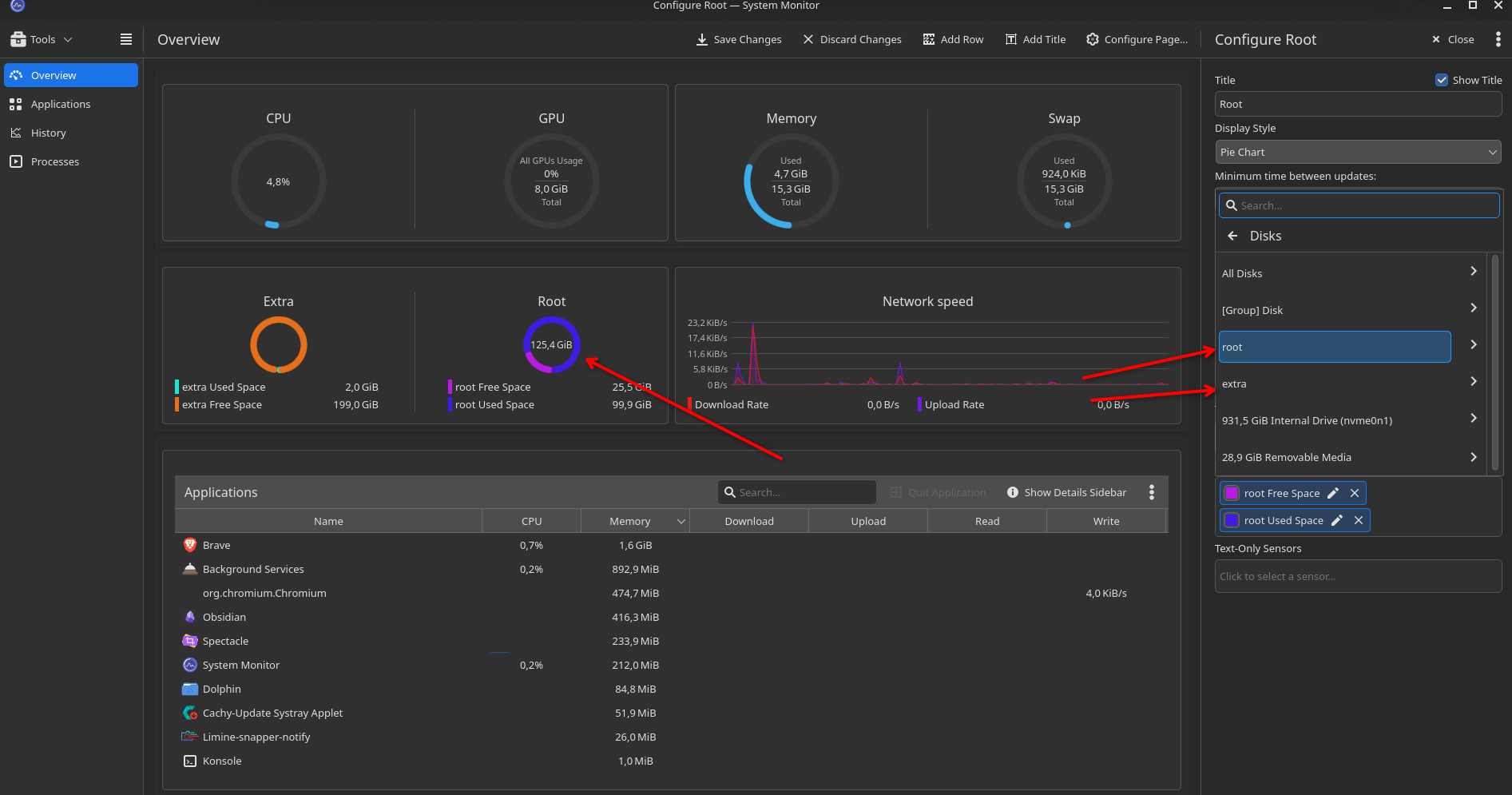Screen dimensions: 1512x795
Task: Select the Limine-snapper-notify row
Action: pyautogui.click(x=671, y=737)
